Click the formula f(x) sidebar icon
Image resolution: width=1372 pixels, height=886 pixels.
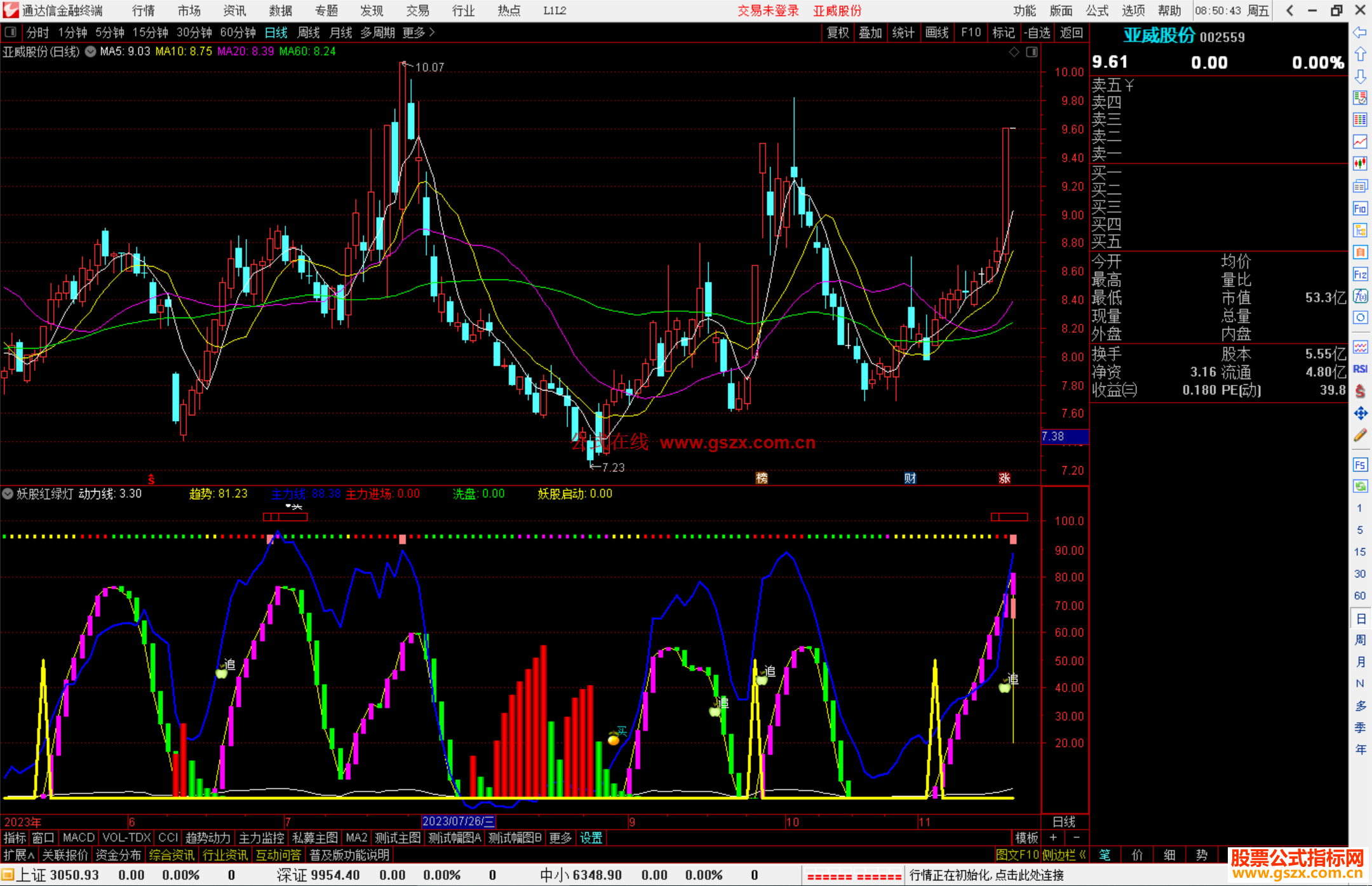click(x=1360, y=297)
